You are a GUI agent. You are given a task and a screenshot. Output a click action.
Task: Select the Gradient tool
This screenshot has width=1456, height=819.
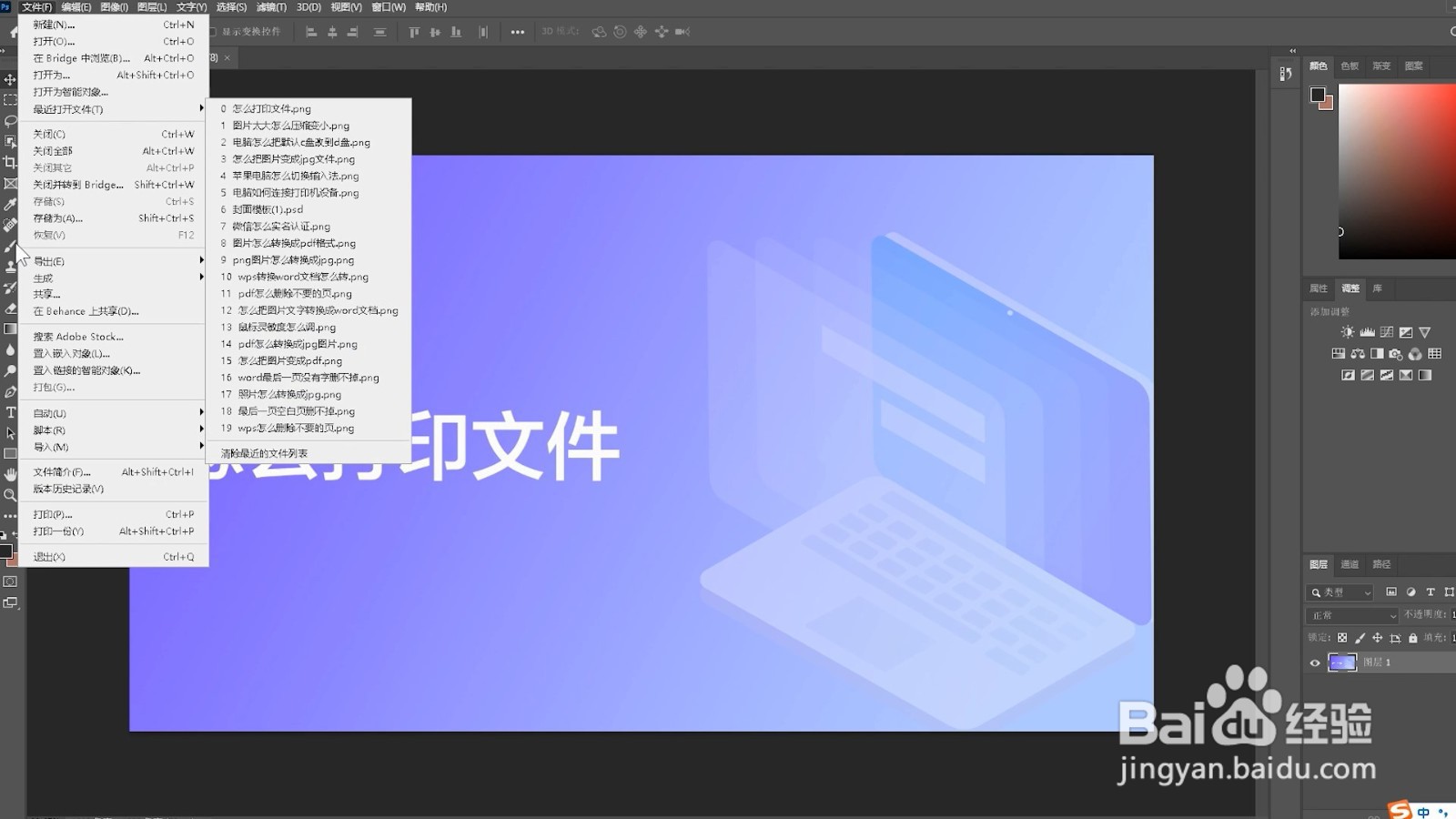point(10,329)
